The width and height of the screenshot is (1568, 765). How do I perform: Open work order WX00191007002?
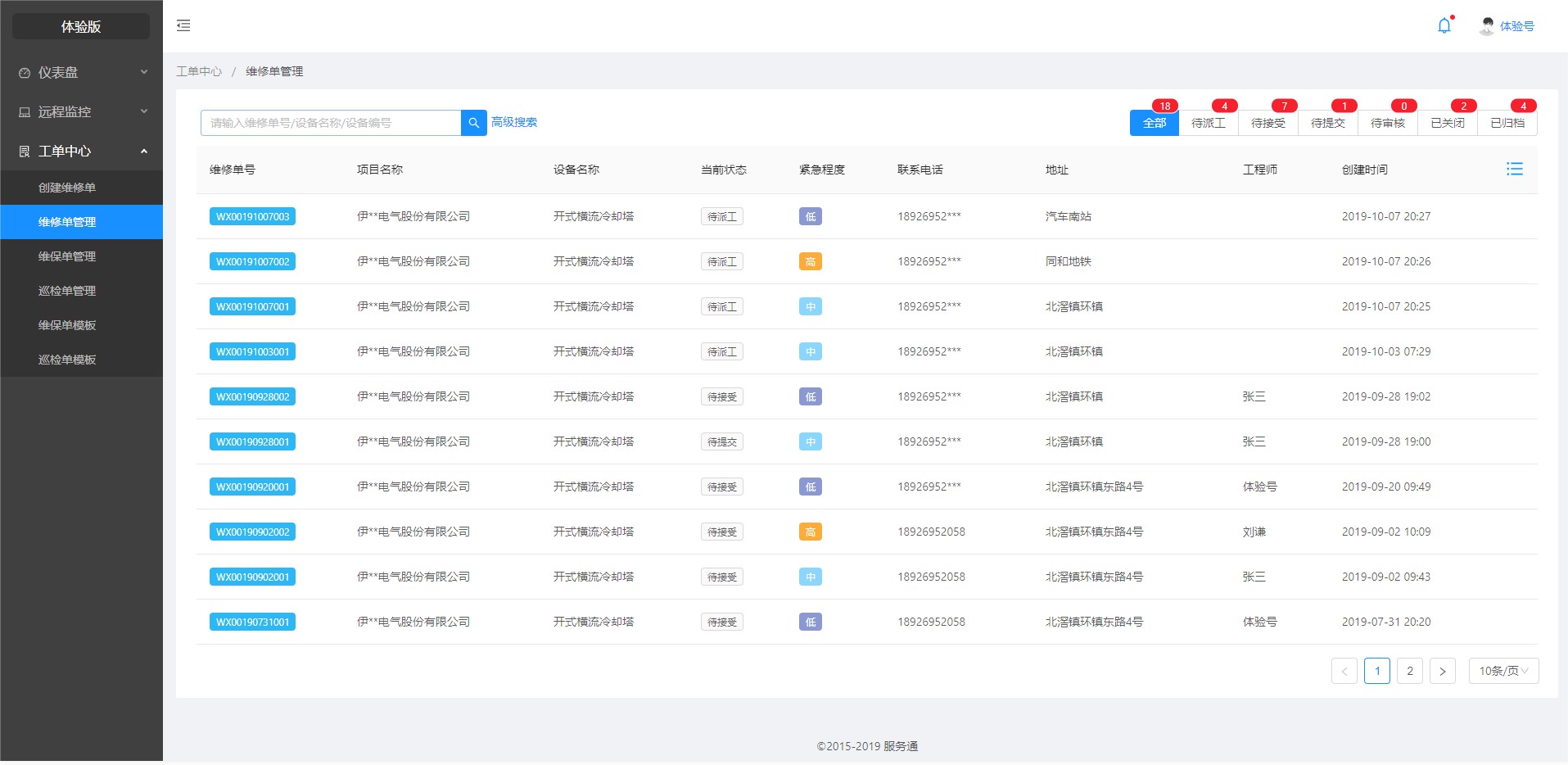coord(252,261)
